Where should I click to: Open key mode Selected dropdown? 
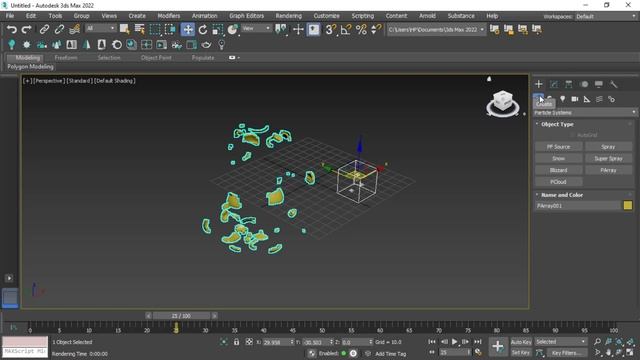(x=560, y=342)
